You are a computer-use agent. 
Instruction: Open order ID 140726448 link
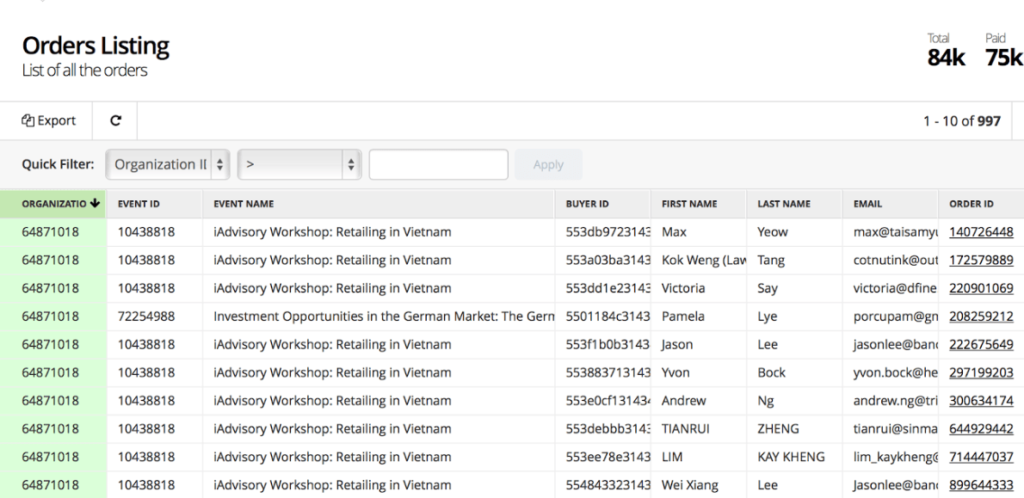click(981, 232)
